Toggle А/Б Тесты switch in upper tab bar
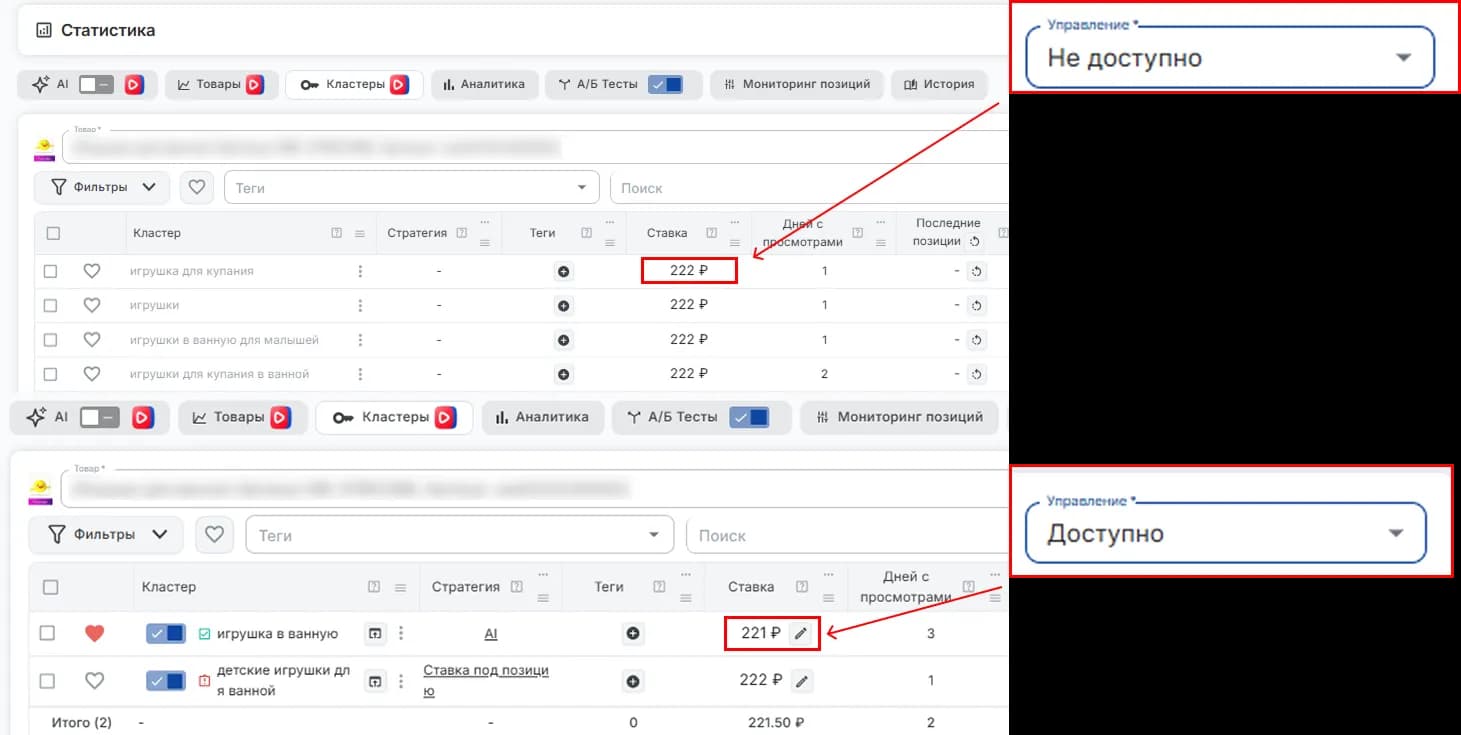The width and height of the screenshot is (1461, 735). (x=665, y=85)
